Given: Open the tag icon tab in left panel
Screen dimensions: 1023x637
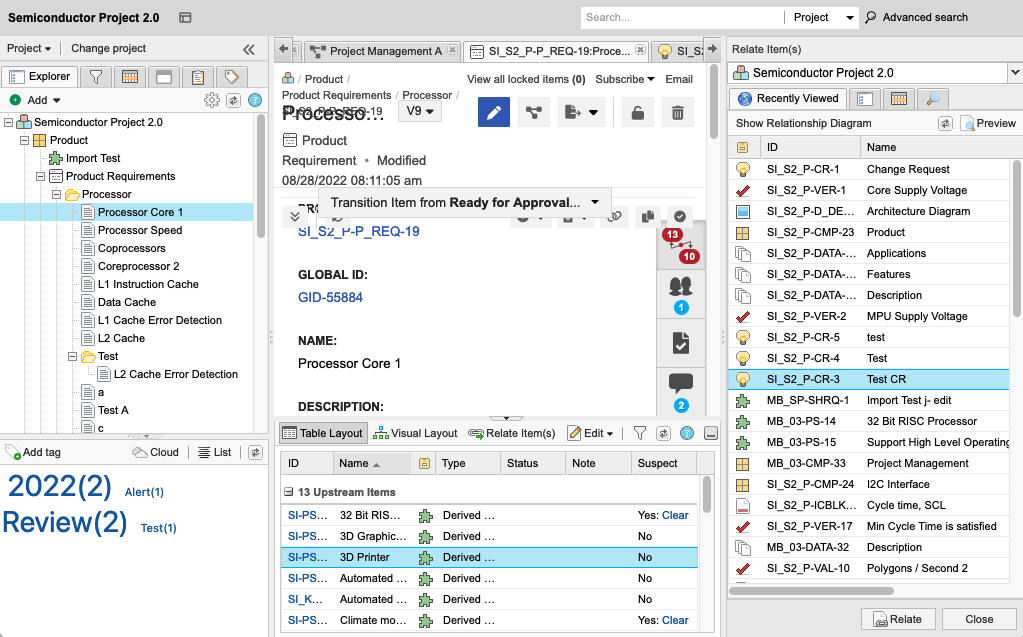Looking at the screenshot, I should [x=232, y=76].
